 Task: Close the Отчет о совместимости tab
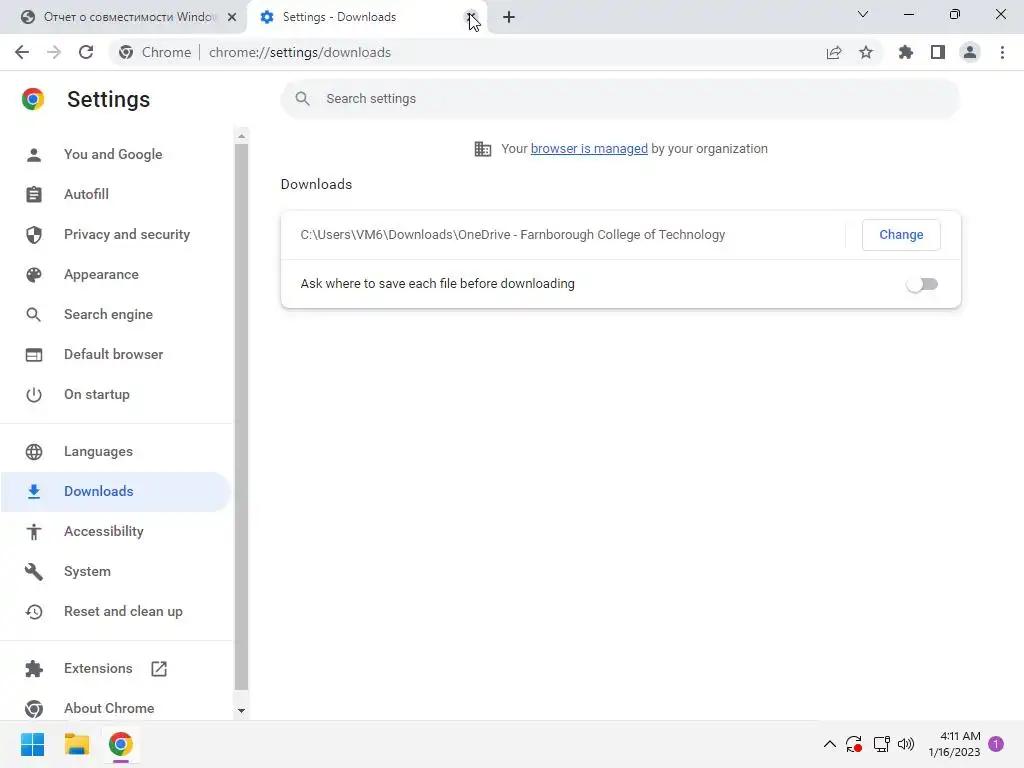coord(232,17)
